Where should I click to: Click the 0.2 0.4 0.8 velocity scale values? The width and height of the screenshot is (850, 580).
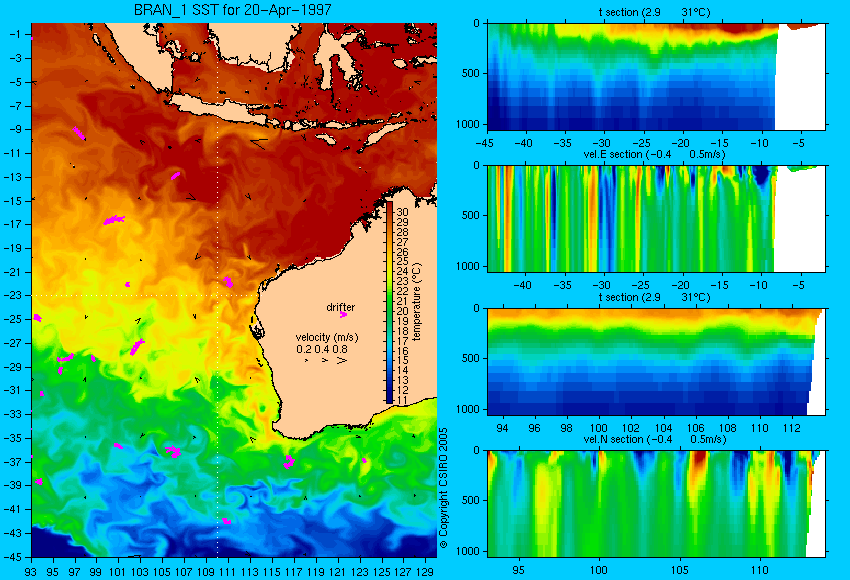[322, 349]
